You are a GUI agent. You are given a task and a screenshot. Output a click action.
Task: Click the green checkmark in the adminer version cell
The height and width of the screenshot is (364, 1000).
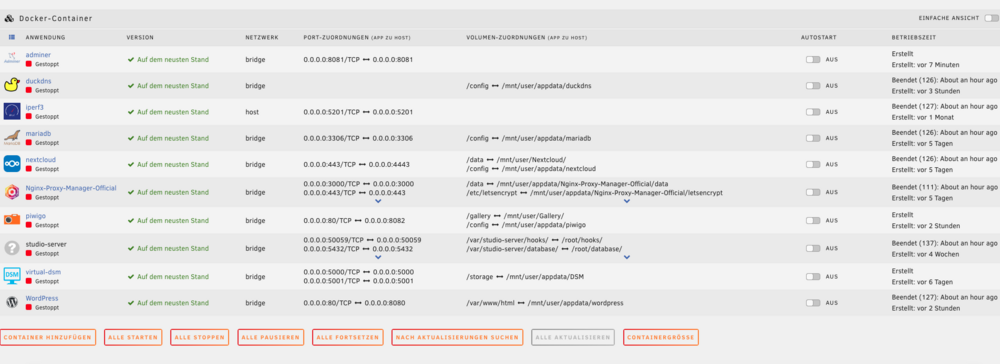click(x=131, y=59)
